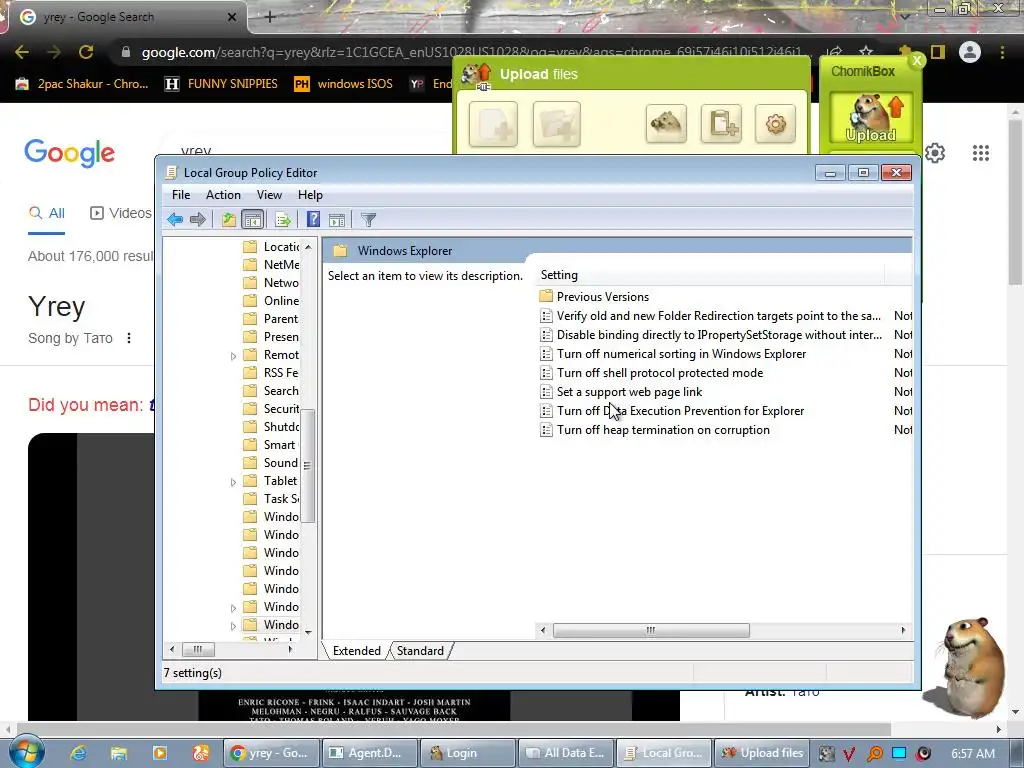Click Chrome's back navigation arrow

coord(22,52)
